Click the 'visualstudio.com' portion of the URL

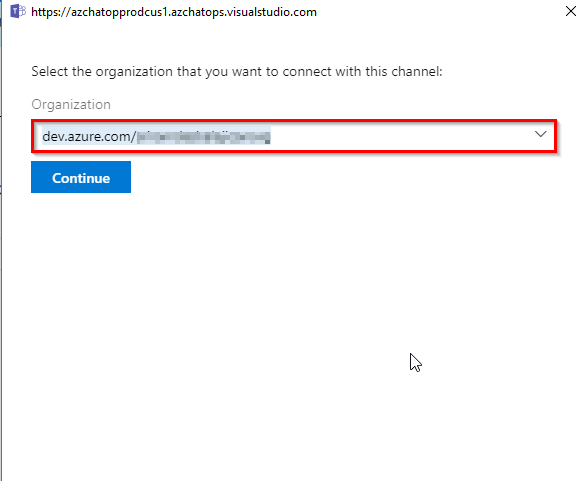coord(271,12)
